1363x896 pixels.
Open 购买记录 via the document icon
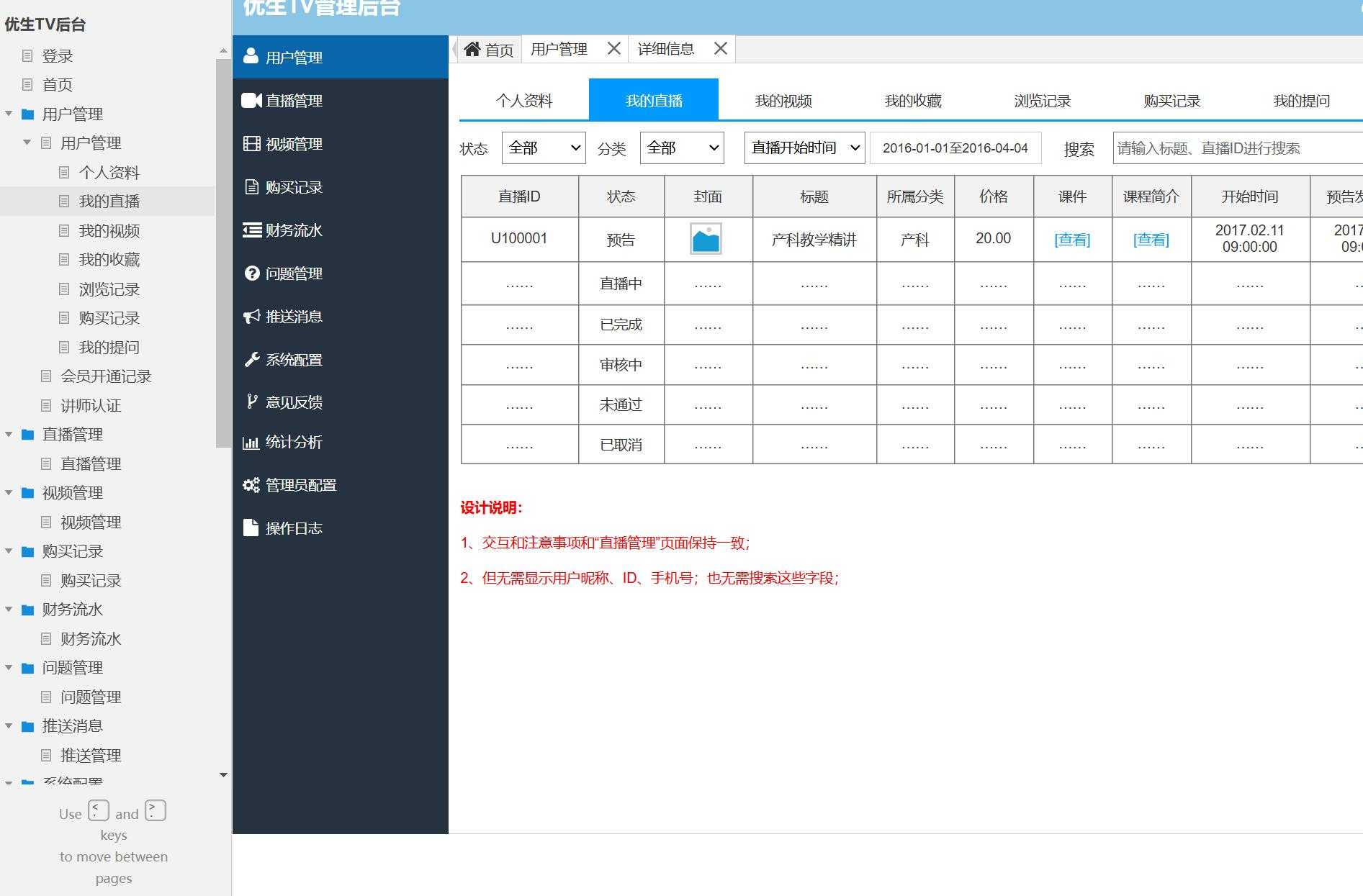pos(251,186)
